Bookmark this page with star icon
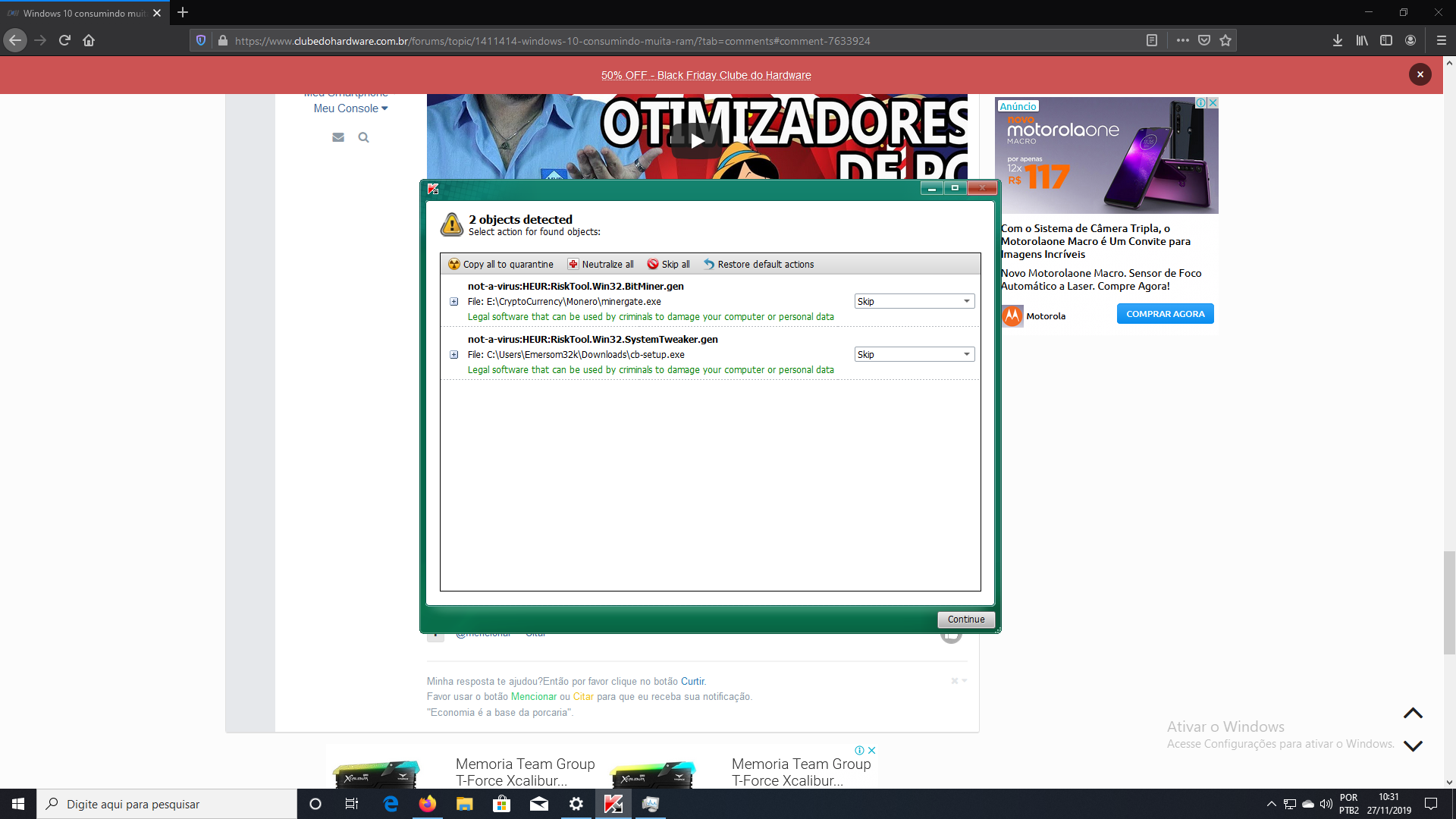The image size is (1456, 819). pos(1225,40)
